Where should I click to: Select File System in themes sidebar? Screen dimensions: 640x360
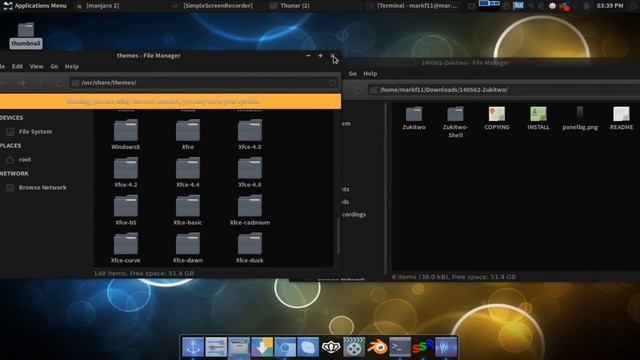pyautogui.click(x=29, y=131)
